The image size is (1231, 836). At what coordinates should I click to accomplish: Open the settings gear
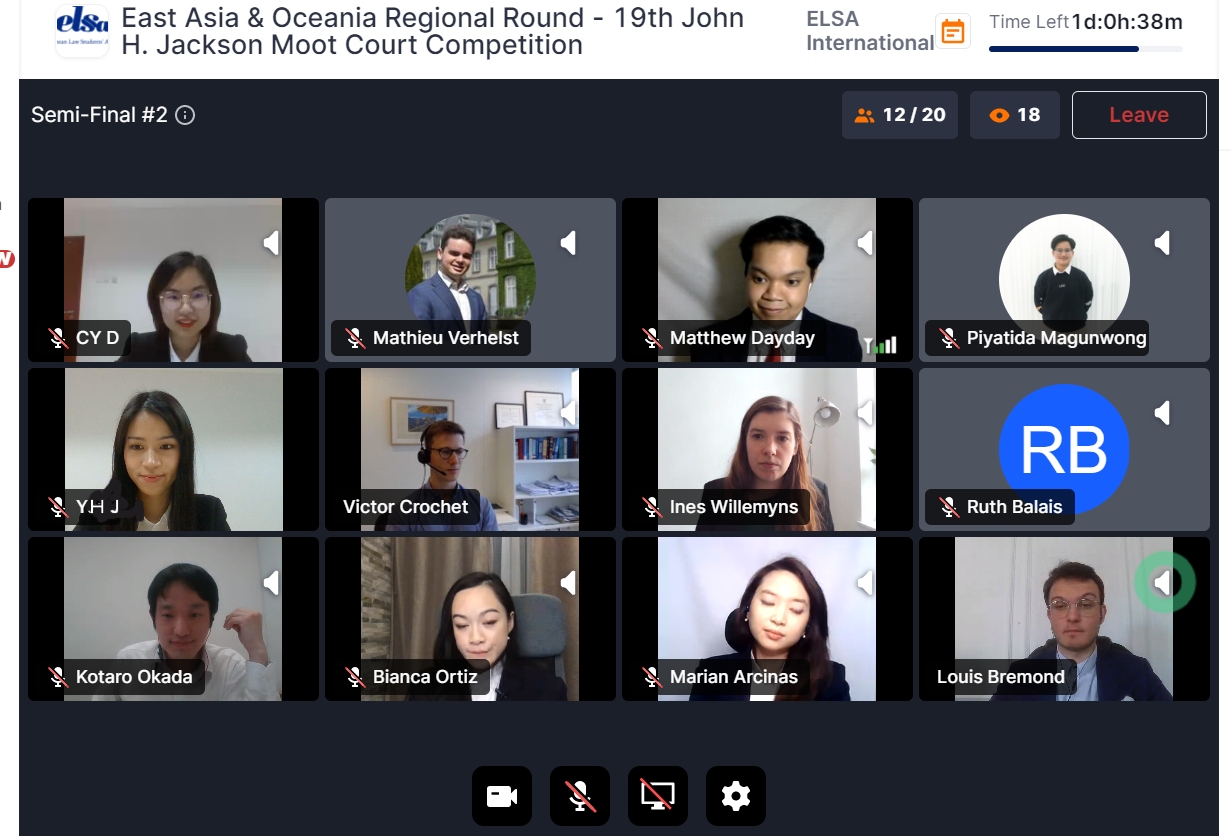tap(735, 796)
